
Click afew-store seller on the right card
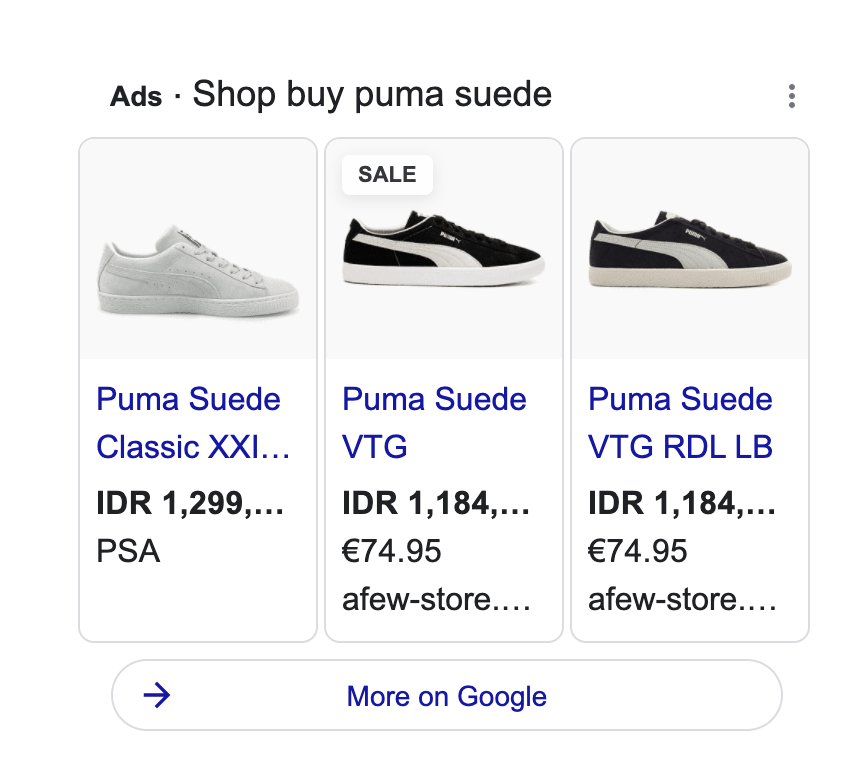pyautogui.click(x=682, y=600)
